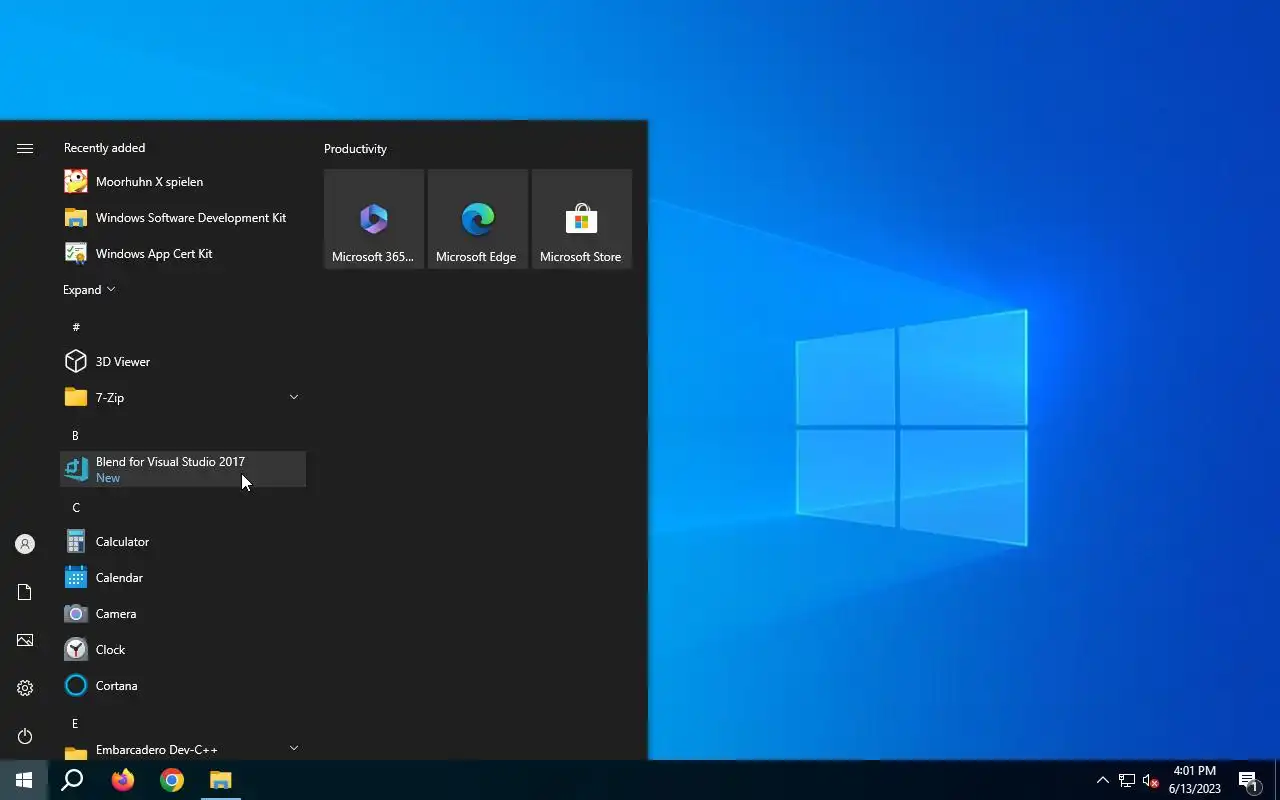Launch Google Chrome from taskbar
1280x800 pixels.
click(x=172, y=780)
